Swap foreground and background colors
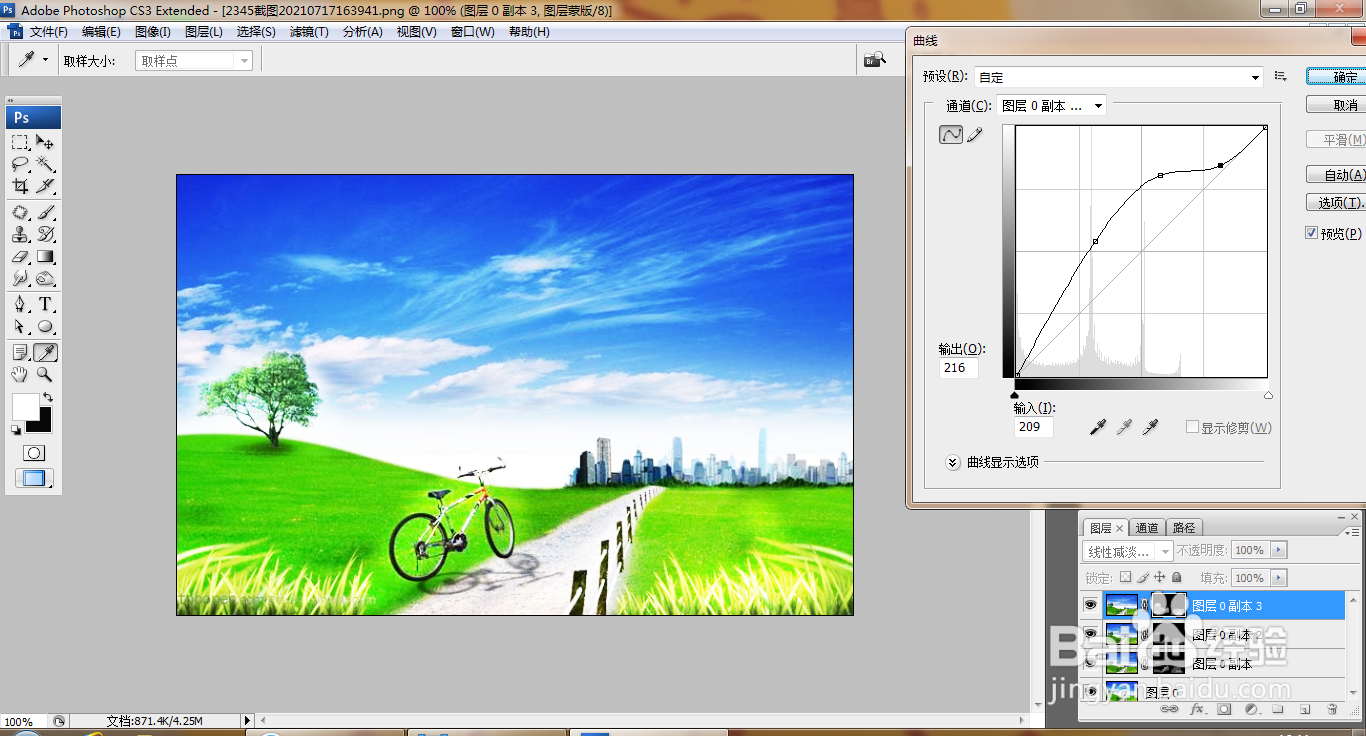Viewport: 1366px width, 736px height. 47,397
